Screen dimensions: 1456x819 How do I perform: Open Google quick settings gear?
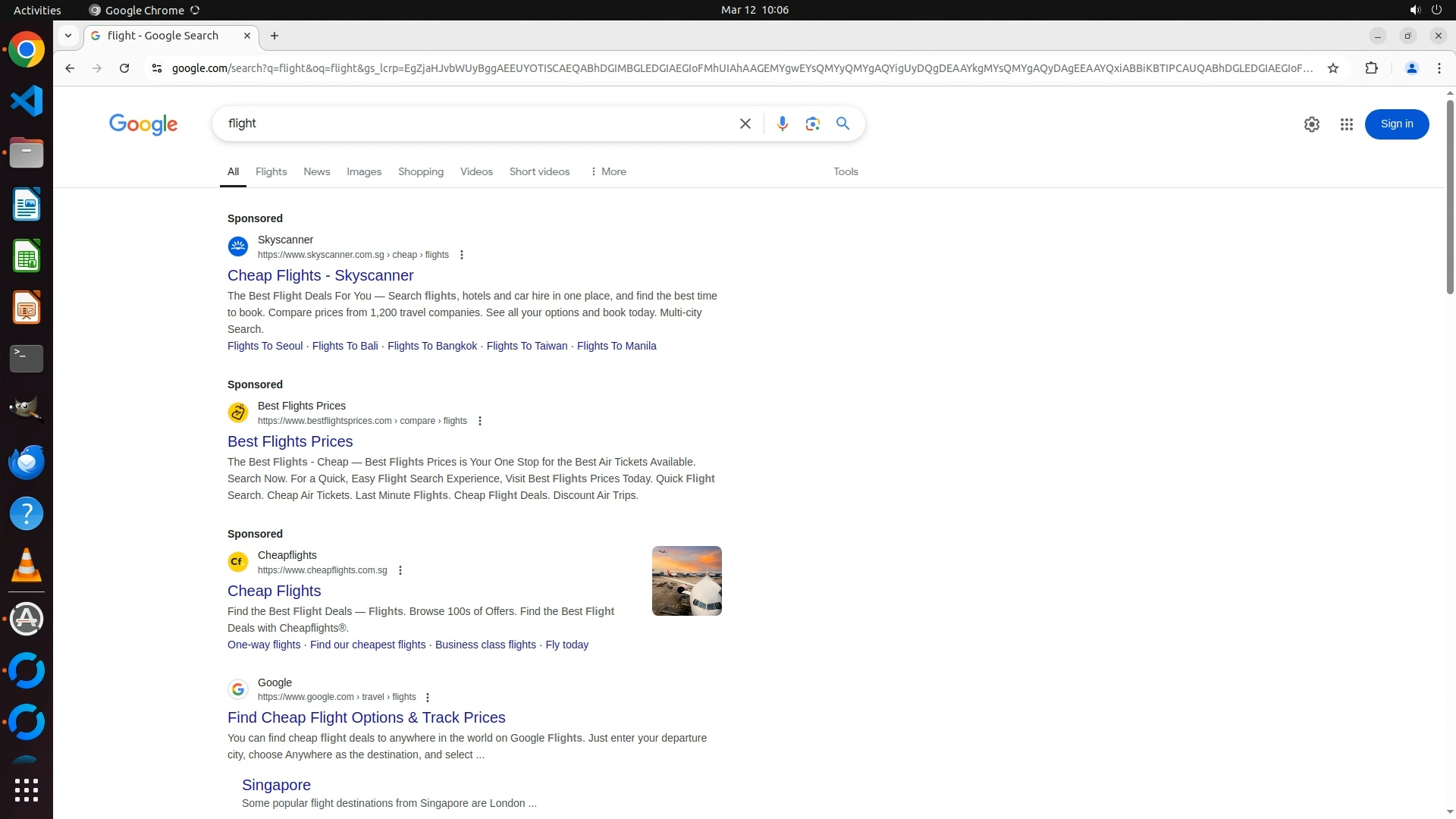pos(1311,124)
